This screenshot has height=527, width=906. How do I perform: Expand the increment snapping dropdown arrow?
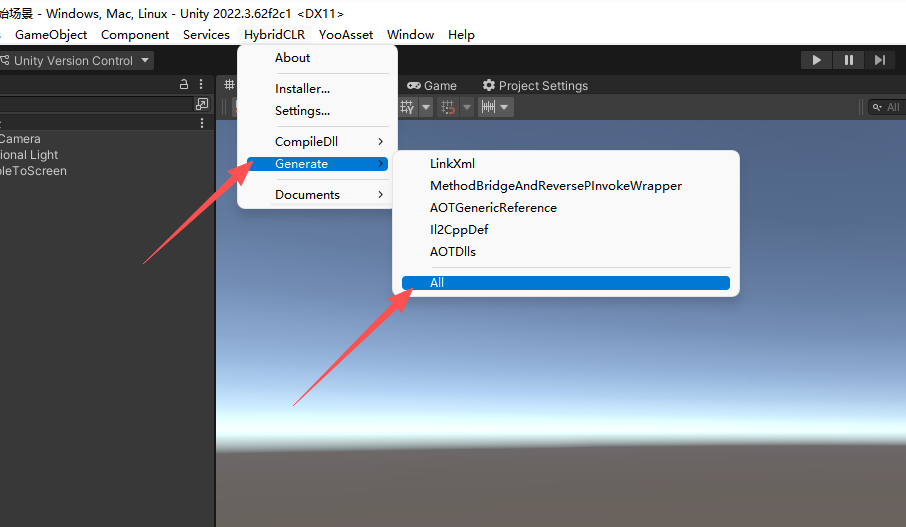[x=504, y=107]
